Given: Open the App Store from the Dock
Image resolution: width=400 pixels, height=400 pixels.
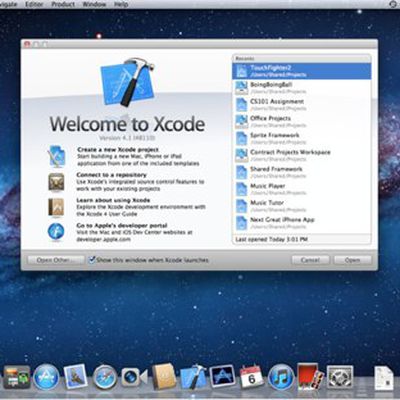Looking at the screenshot, I should point(46,378).
